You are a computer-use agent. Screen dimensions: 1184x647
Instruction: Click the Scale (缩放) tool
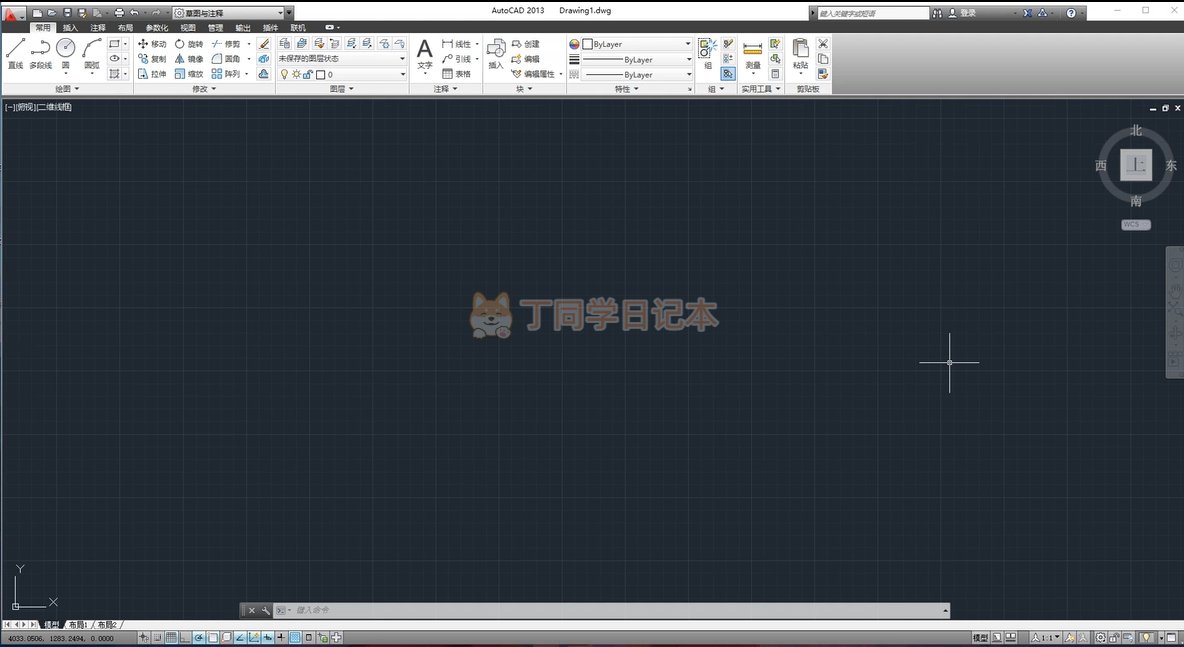point(189,74)
